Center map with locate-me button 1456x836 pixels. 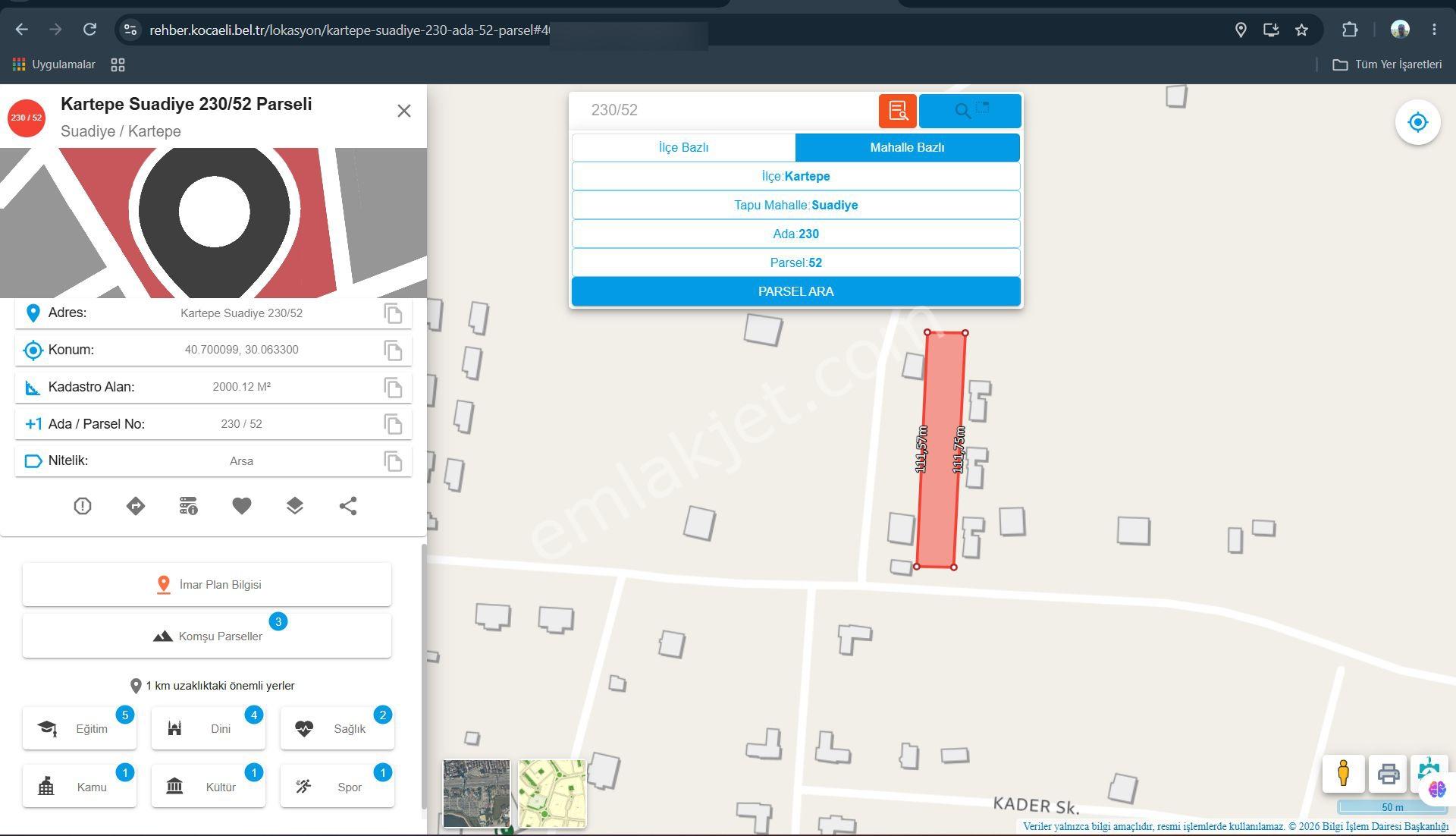coord(1417,122)
